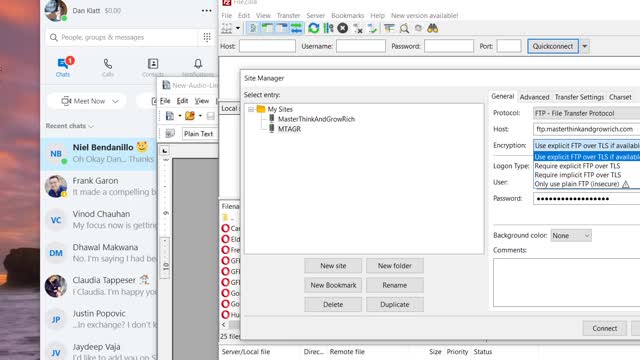Open chat with Frank Garon
This screenshot has width=640, height=360.
tap(99, 186)
